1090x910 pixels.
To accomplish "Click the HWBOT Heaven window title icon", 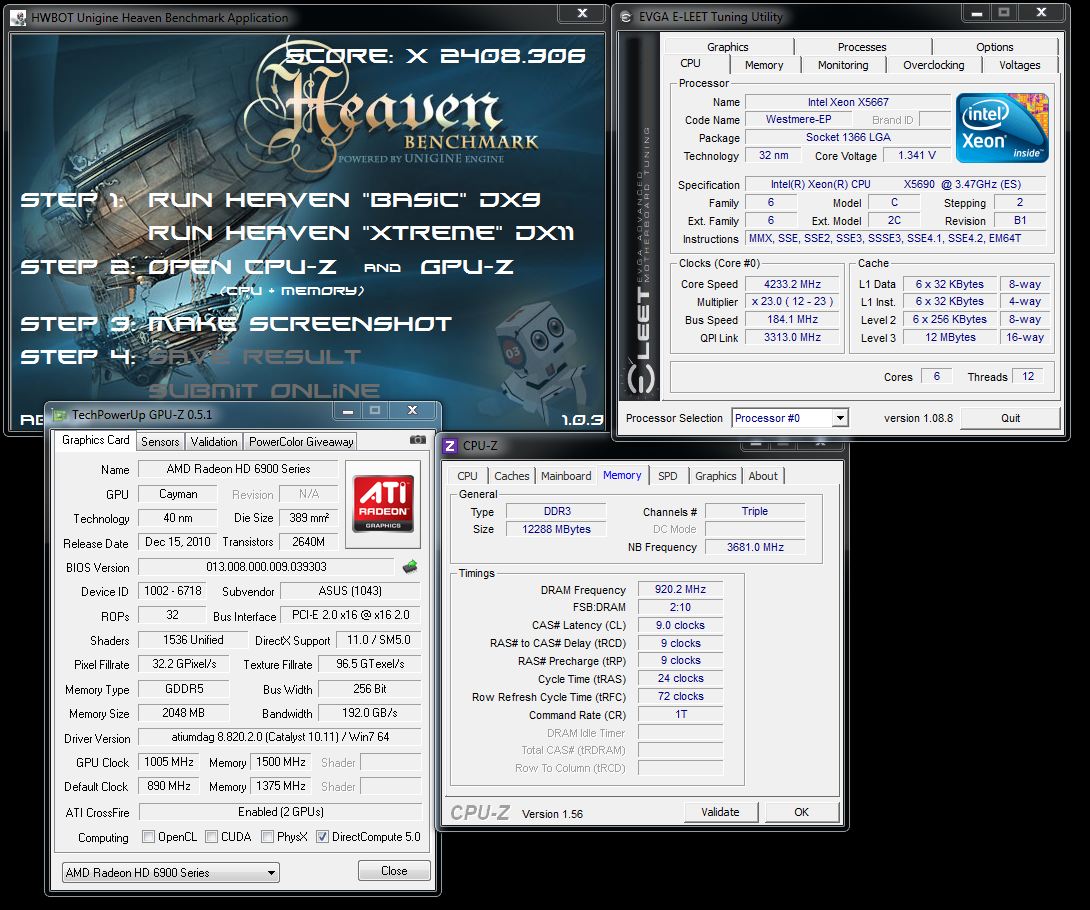I will (19, 17).
